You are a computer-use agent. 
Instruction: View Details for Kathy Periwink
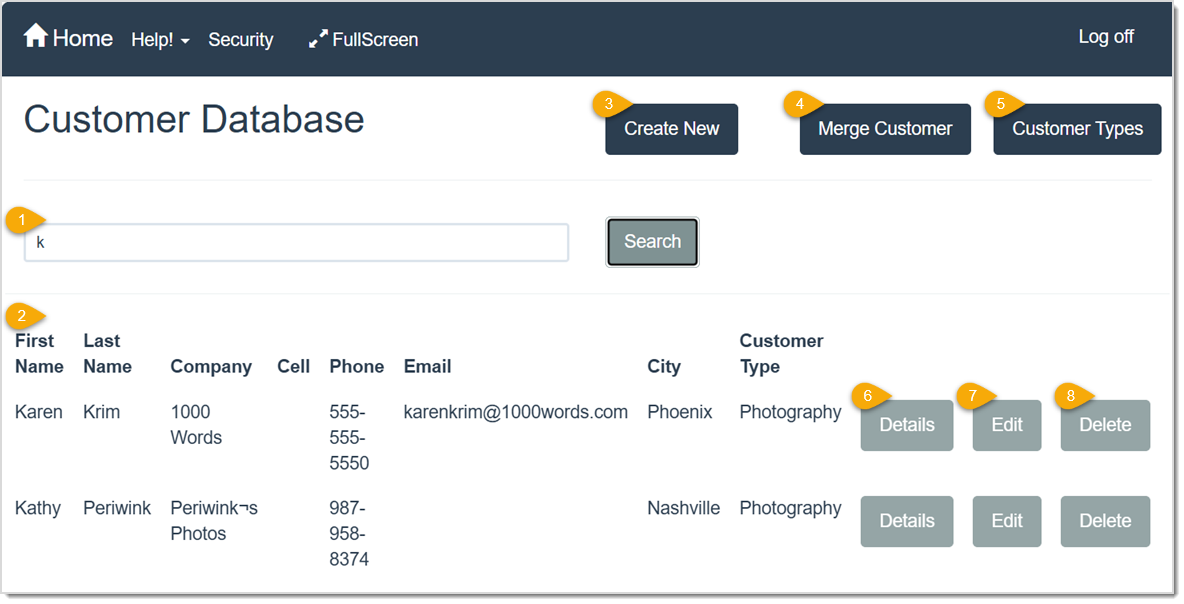[906, 521]
